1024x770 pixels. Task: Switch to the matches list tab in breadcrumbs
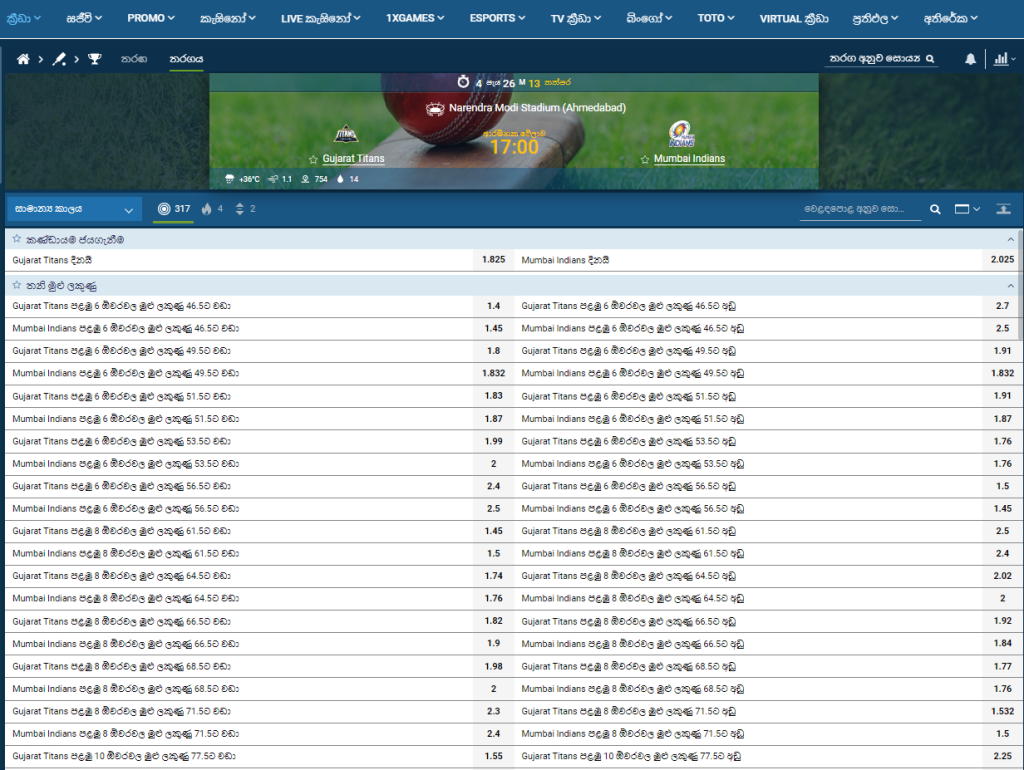(134, 59)
